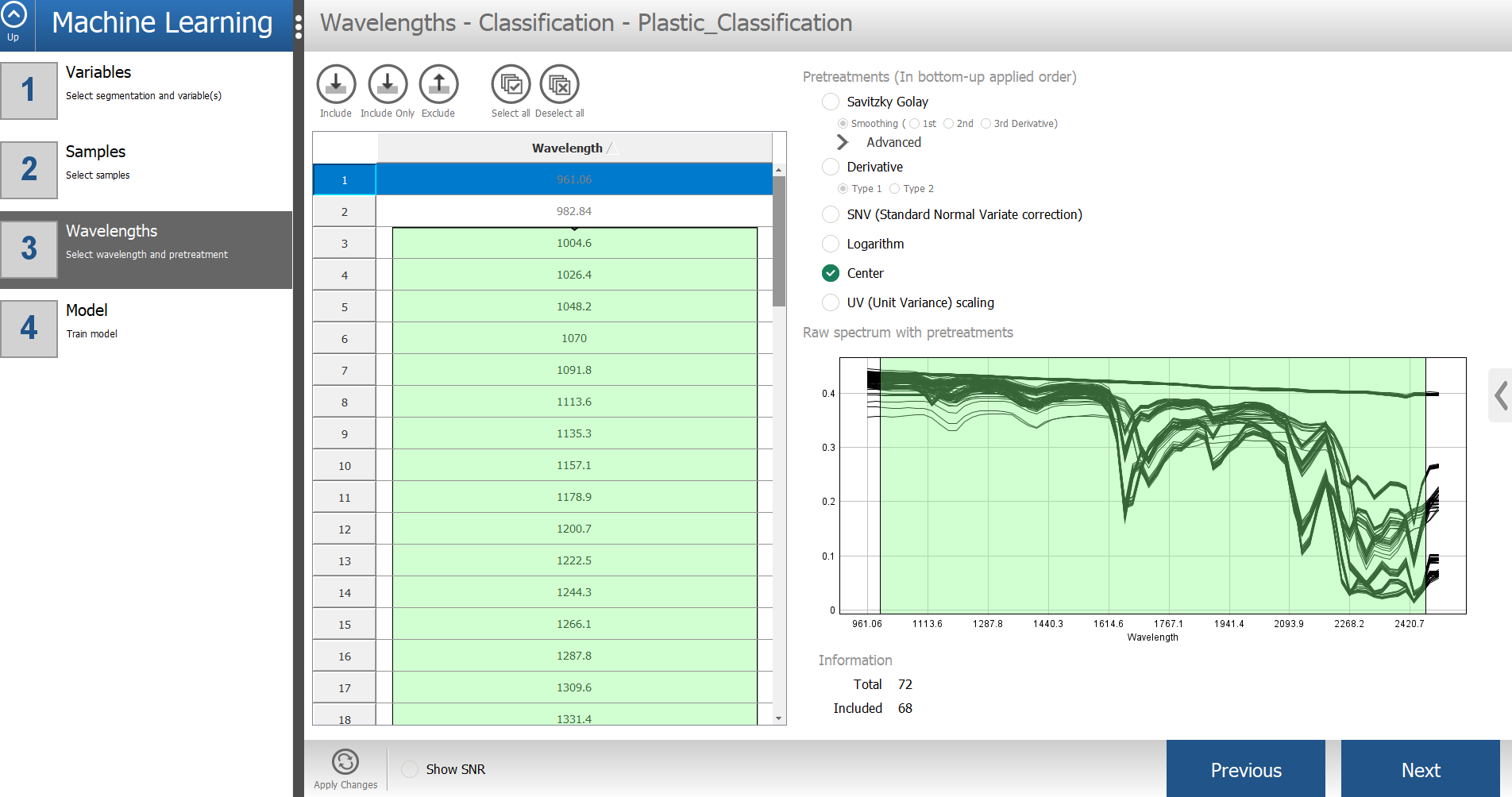Click the Include Only icon
Viewport: 1512px width, 797px height.
point(387,83)
